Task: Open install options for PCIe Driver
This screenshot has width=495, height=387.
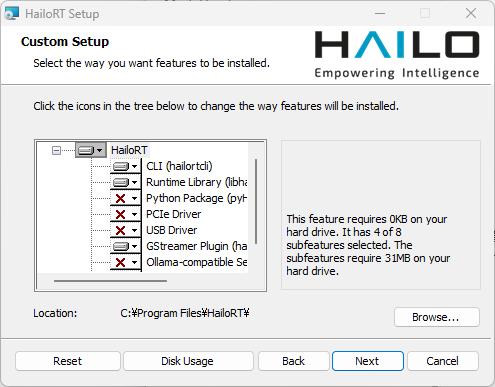Action: [x=126, y=214]
